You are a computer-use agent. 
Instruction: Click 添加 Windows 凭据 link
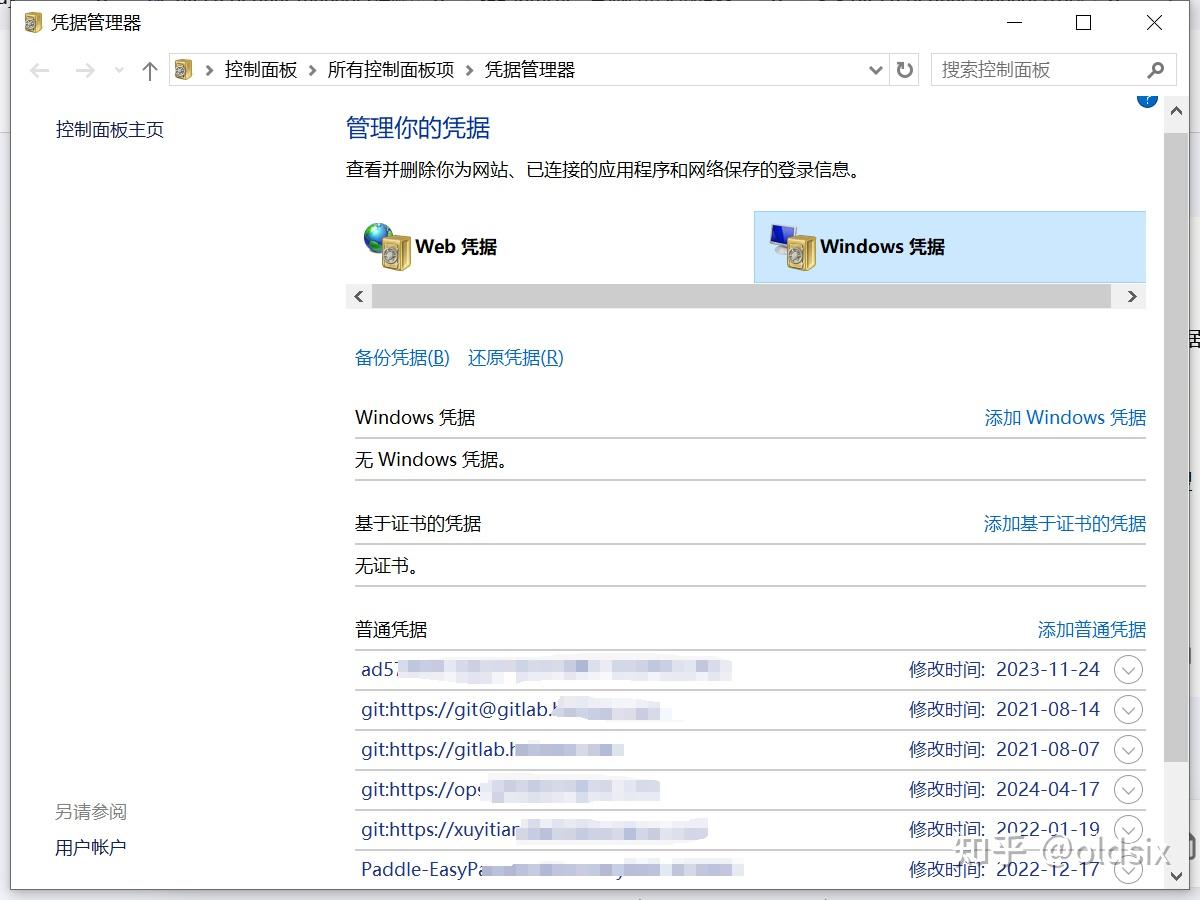1065,418
